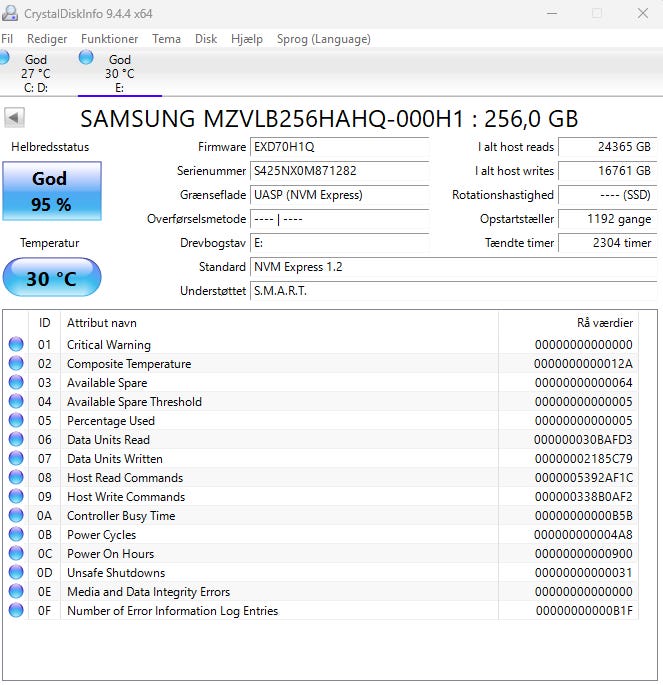Click the status orb for Data Units Written

(16, 459)
